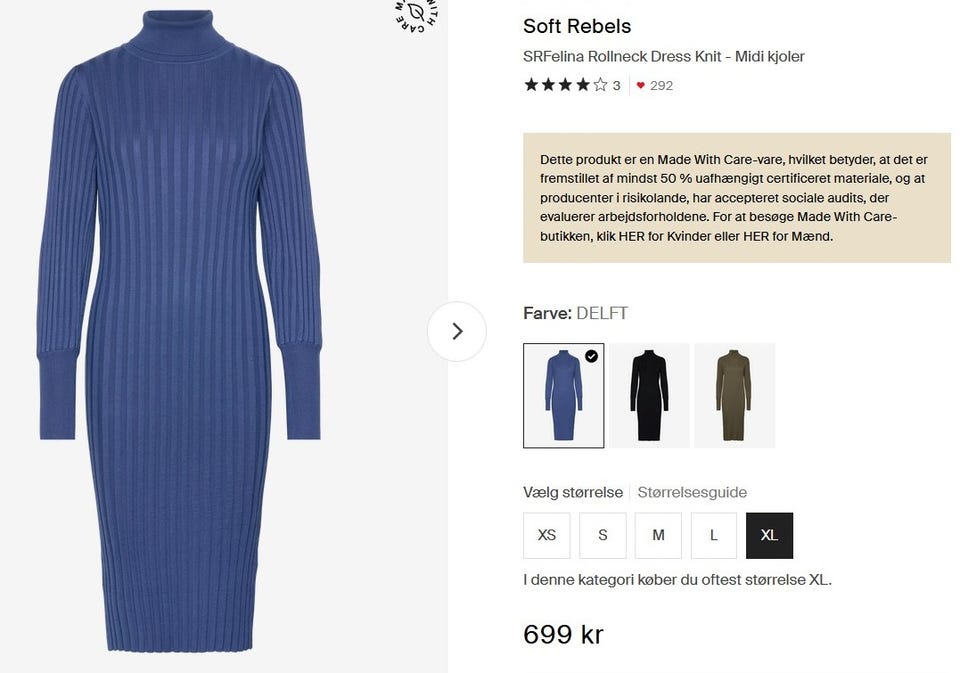The width and height of the screenshot is (960, 673).
Task: Show the next product image with the arrow
Action: (x=457, y=331)
